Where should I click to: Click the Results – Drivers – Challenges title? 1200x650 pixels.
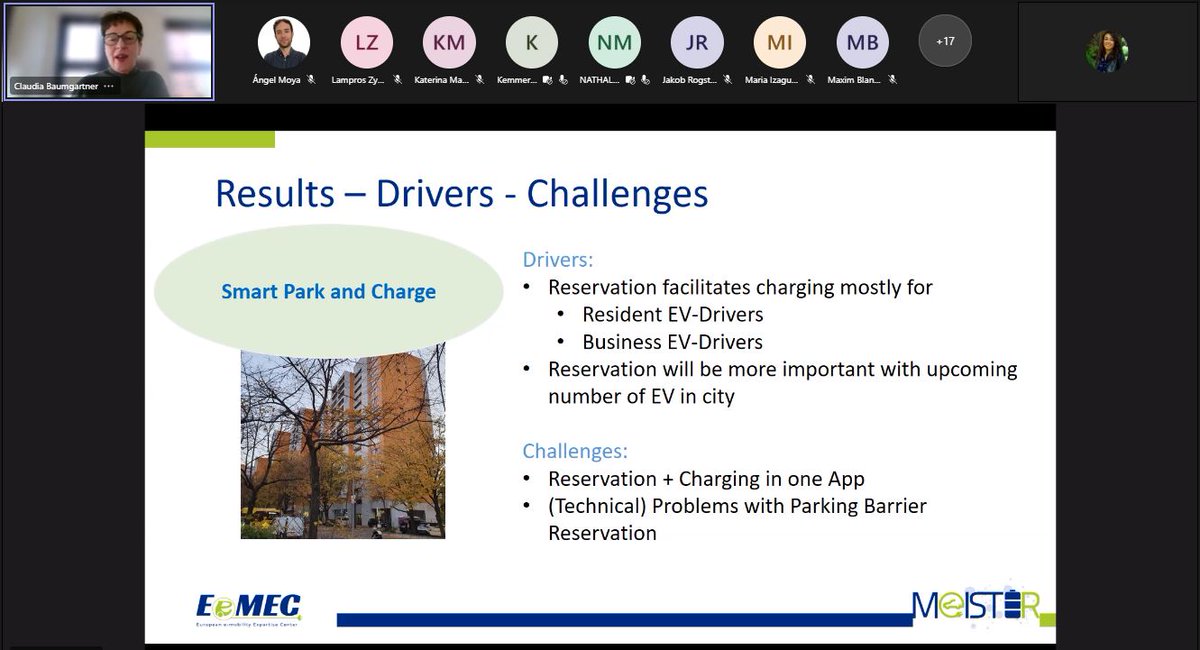click(462, 193)
